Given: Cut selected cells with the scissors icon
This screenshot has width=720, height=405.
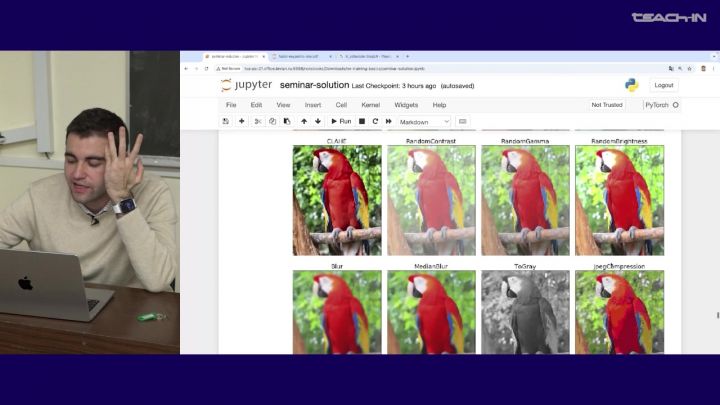Looking at the screenshot, I should tap(257, 121).
